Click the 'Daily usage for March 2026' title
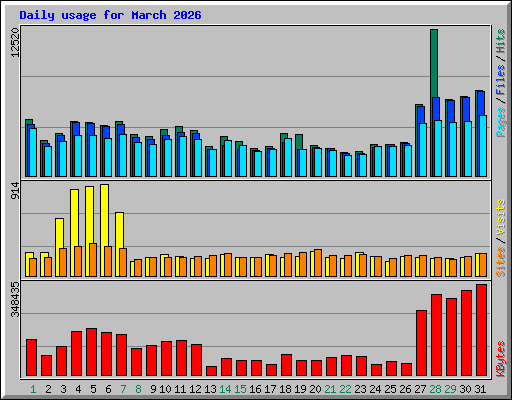 110,15
